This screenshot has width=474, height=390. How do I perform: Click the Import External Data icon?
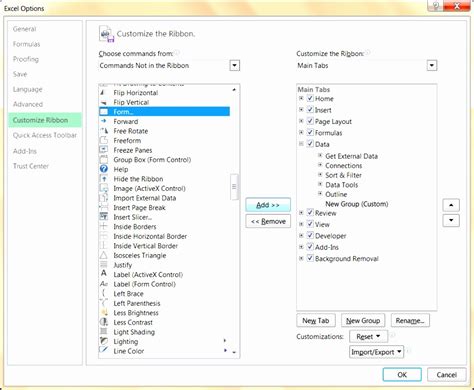[104, 198]
